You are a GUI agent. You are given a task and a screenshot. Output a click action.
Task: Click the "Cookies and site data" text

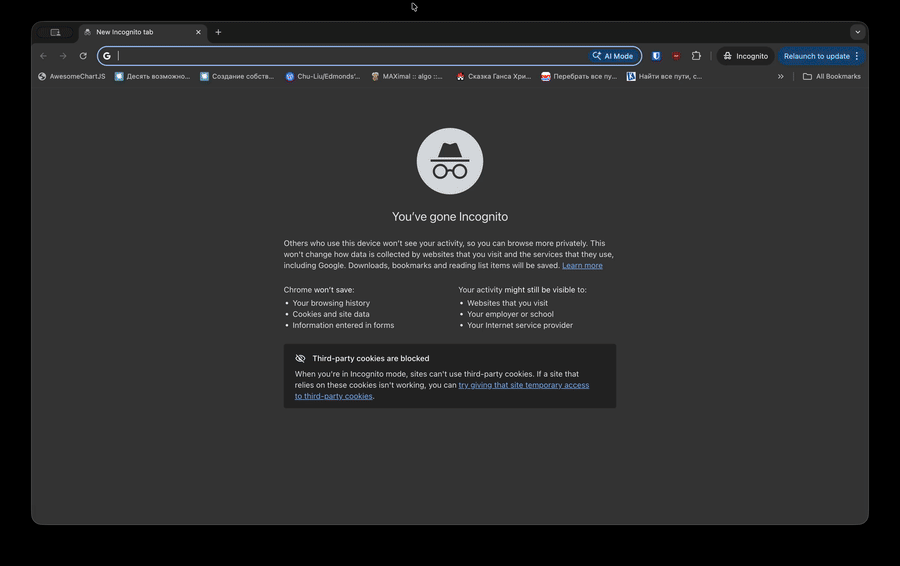331,314
